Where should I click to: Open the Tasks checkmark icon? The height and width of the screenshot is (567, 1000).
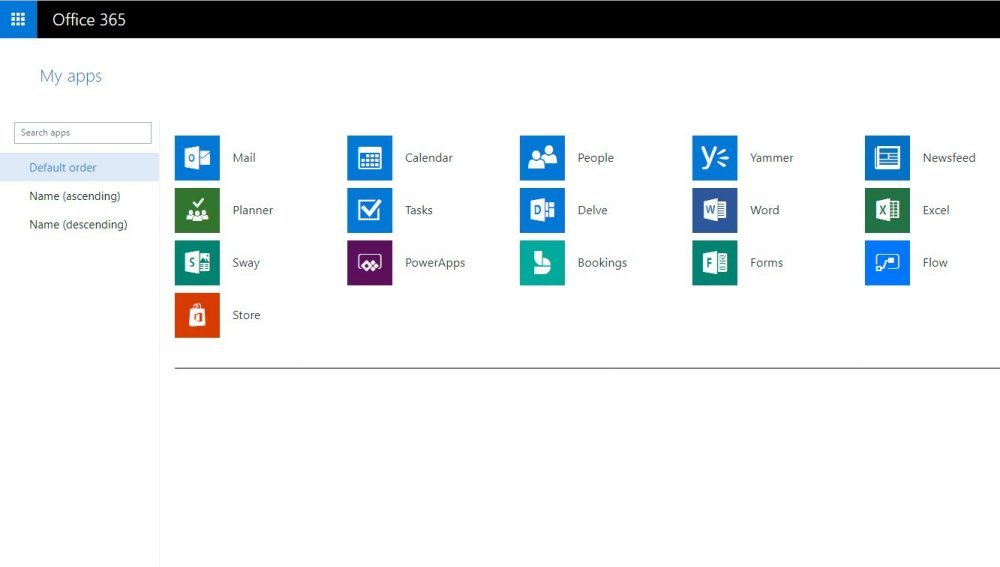(x=370, y=210)
